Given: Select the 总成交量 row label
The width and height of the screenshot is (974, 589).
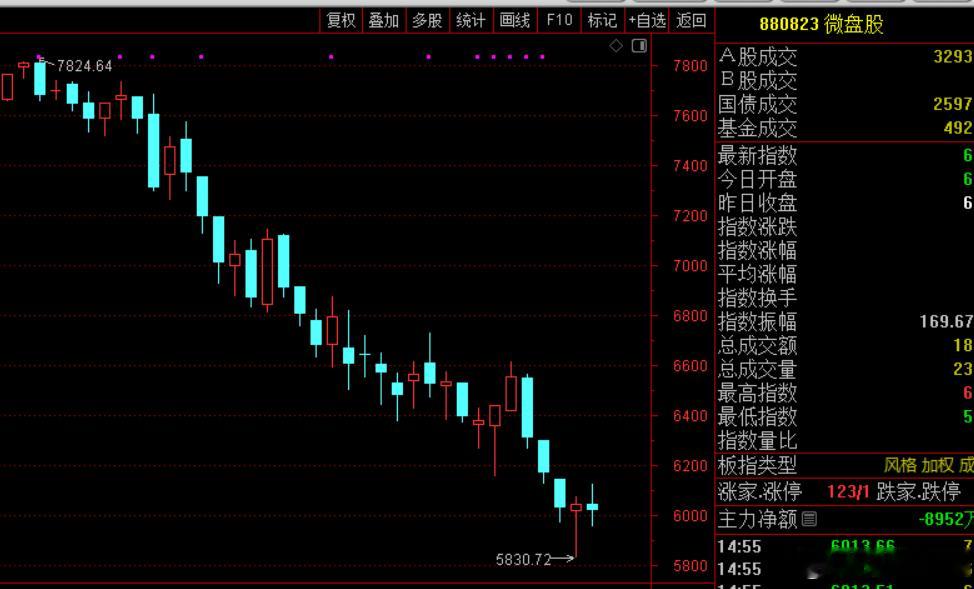Looking at the screenshot, I should coord(757,369).
